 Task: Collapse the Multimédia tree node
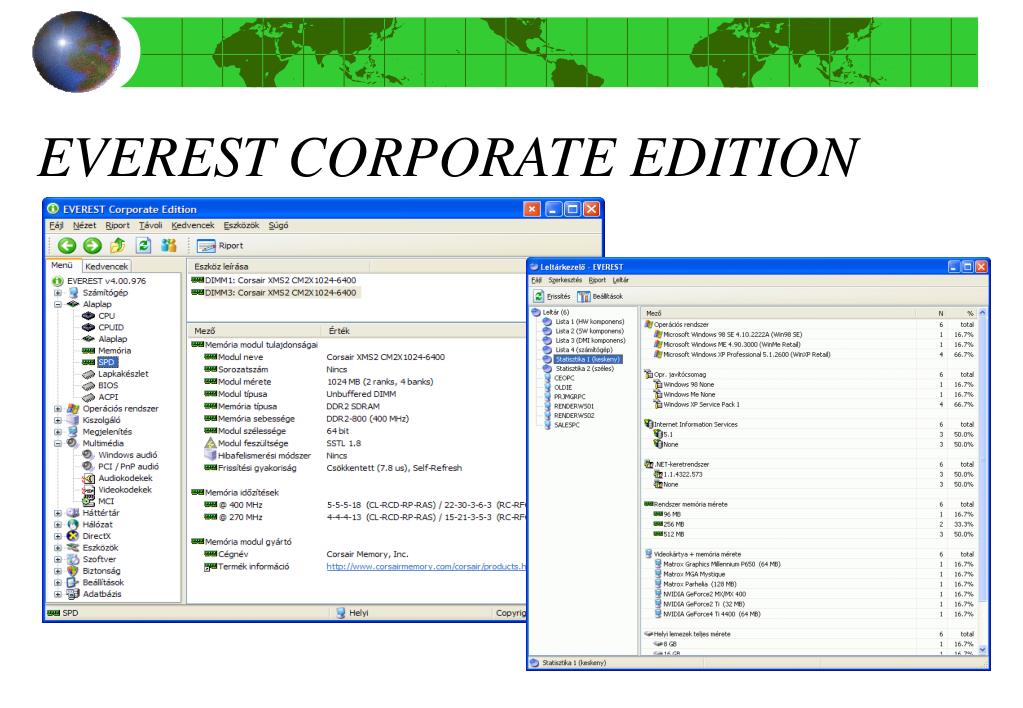point(58,444)
